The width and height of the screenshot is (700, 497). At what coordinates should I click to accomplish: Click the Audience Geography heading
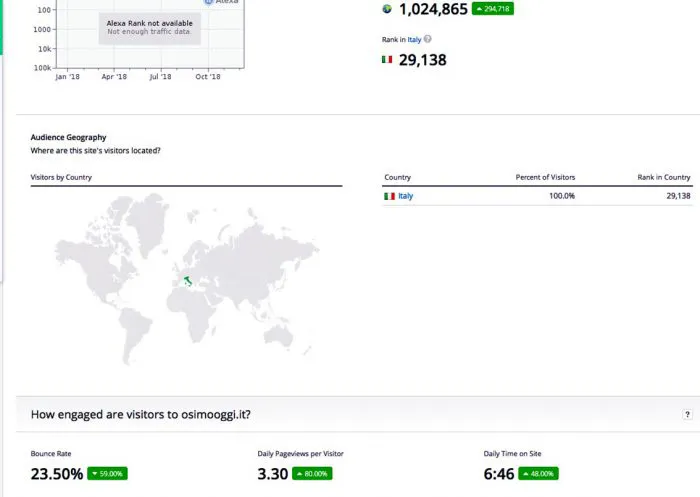(68, 137)
